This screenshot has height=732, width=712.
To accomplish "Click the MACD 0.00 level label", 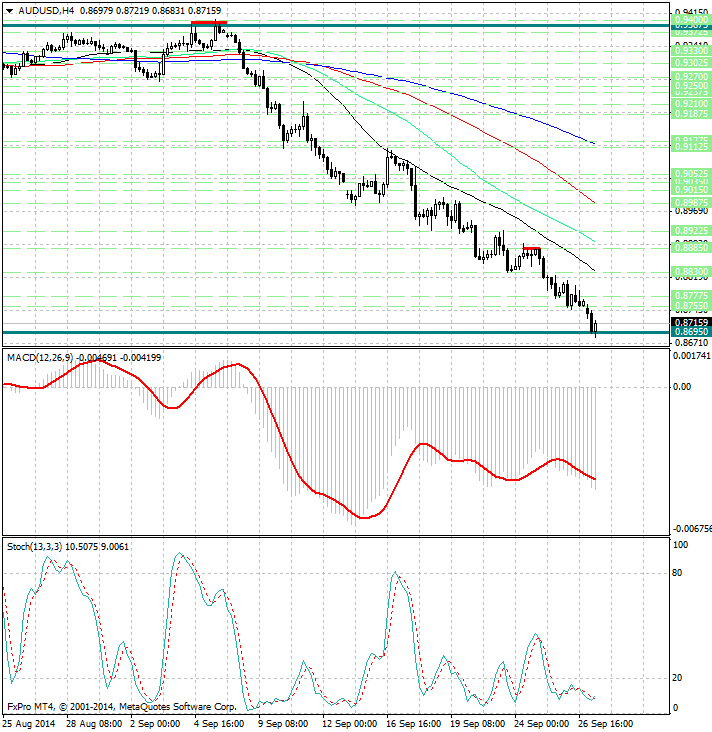I will (682, 386).
